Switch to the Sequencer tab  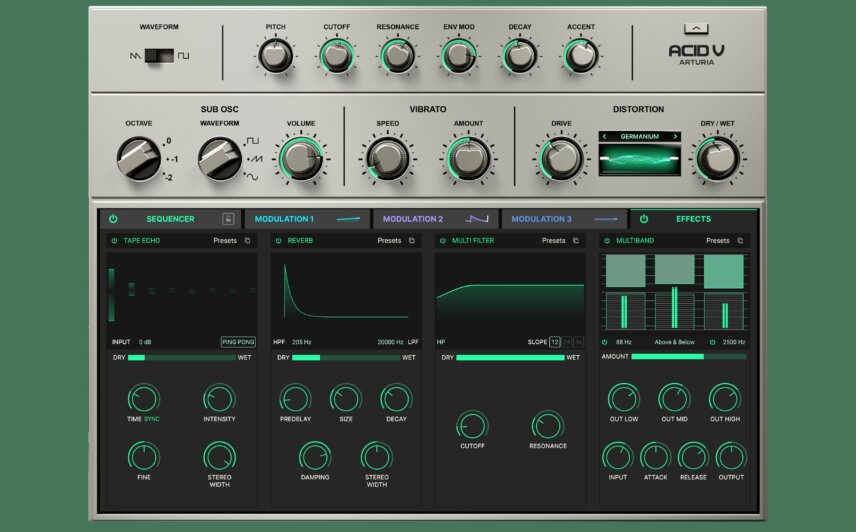pos(170,219)
